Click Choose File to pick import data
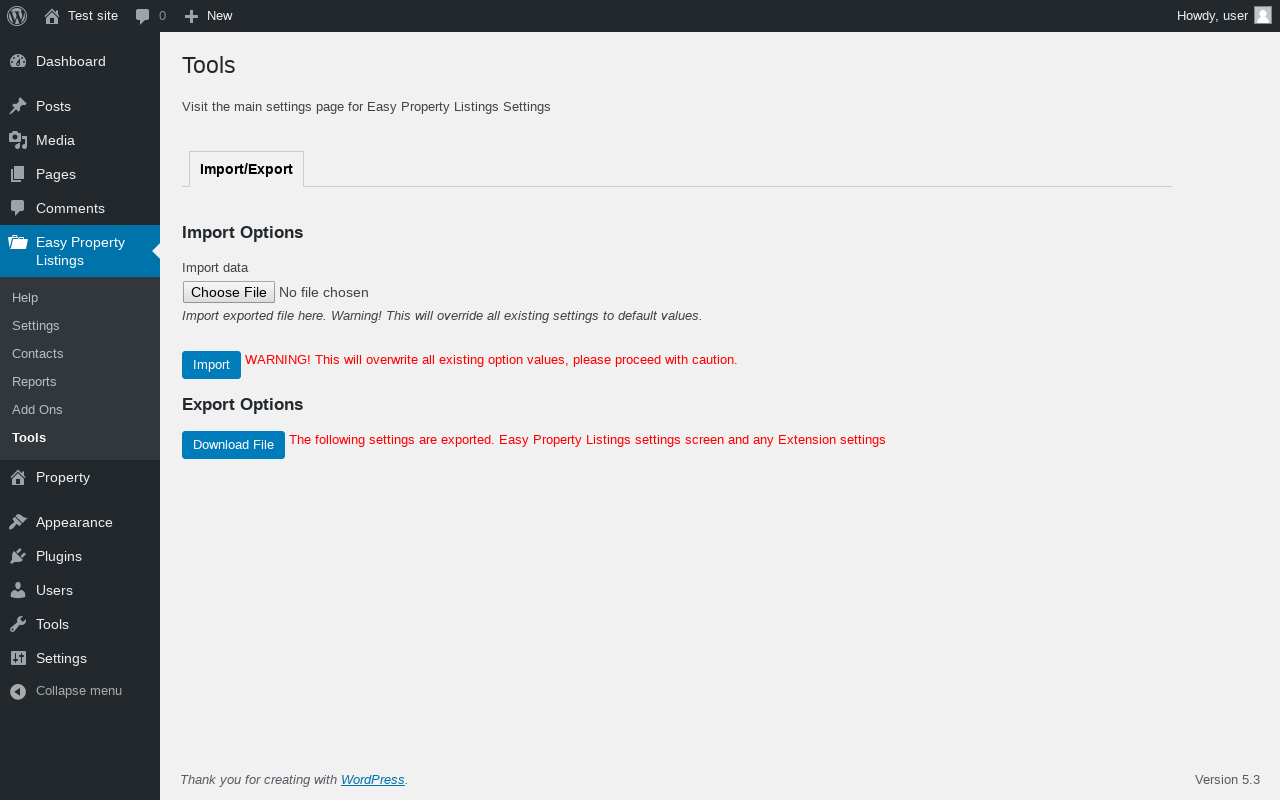This screenshot has width=1280, height=800. 229,292
